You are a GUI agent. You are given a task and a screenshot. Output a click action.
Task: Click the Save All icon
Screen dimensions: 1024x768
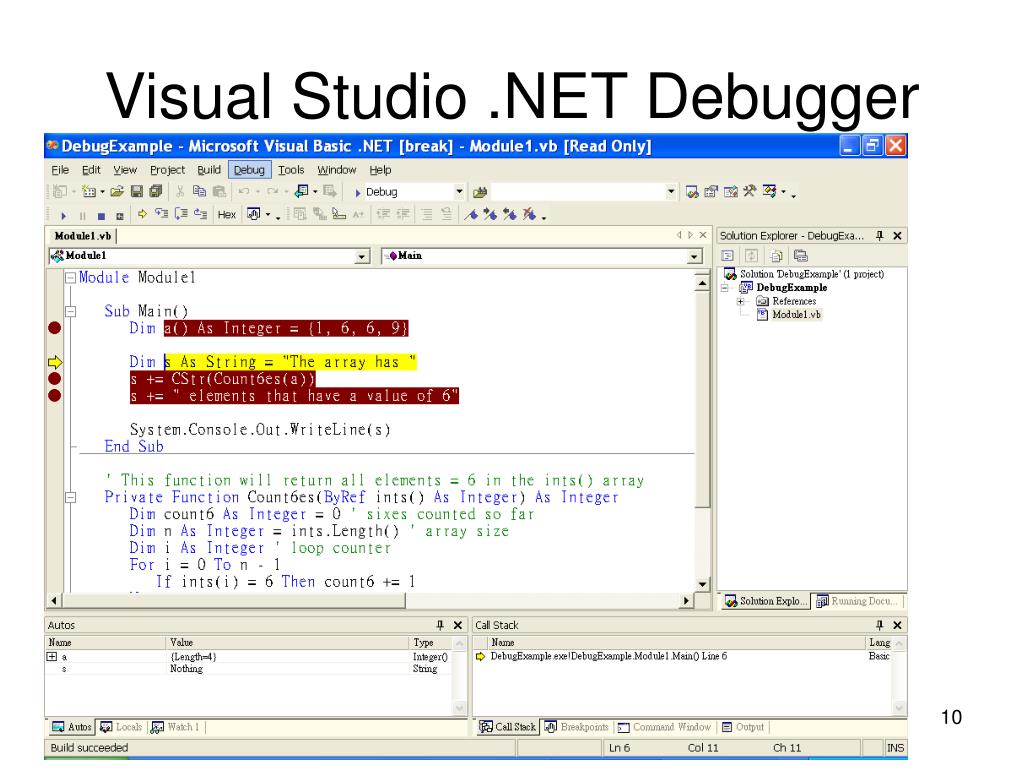(155, 191)
